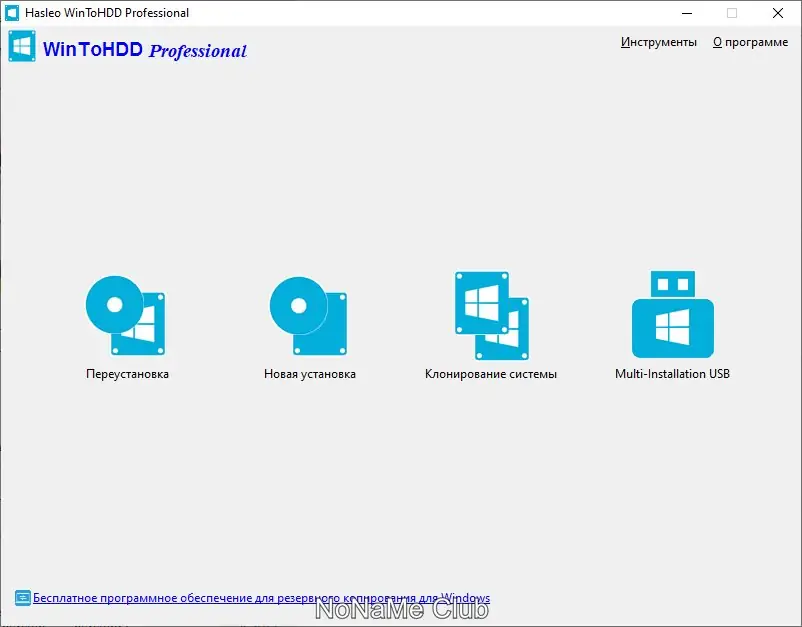Click the backup software icon beside bottom link
802x627 pixels.
[x=23, y=598]
